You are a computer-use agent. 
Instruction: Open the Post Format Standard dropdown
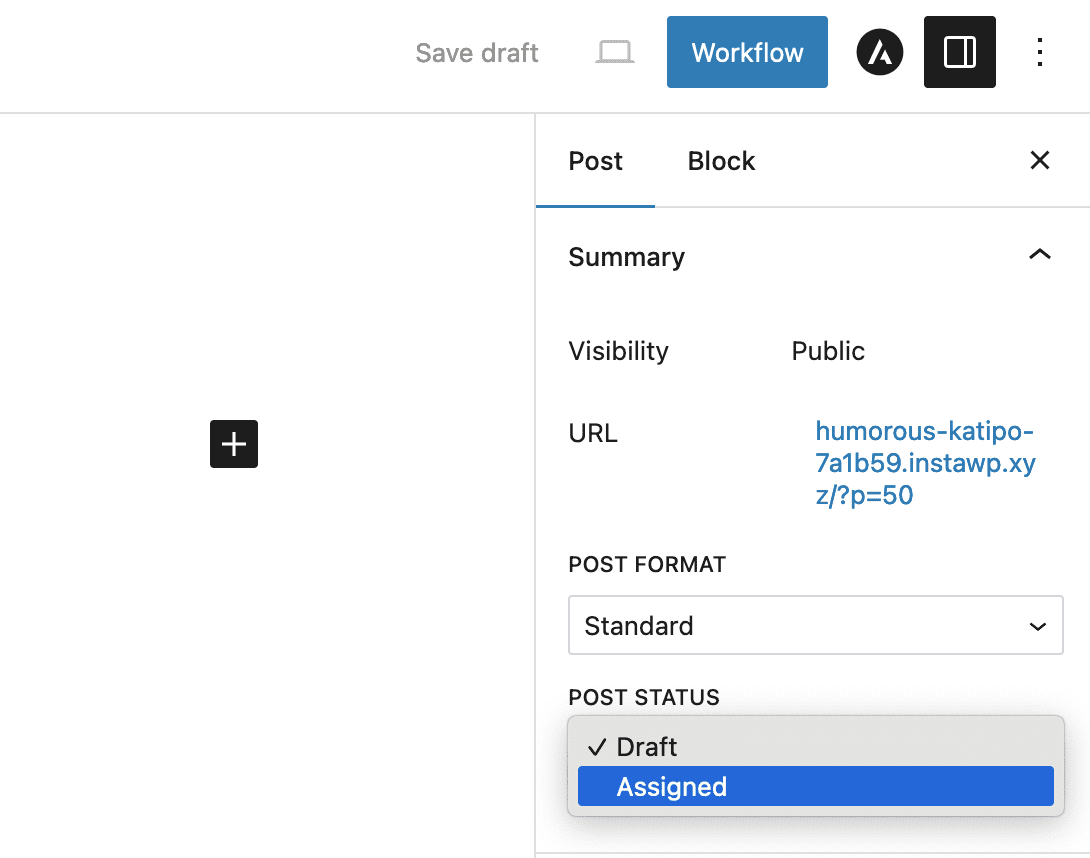(815, 626)
